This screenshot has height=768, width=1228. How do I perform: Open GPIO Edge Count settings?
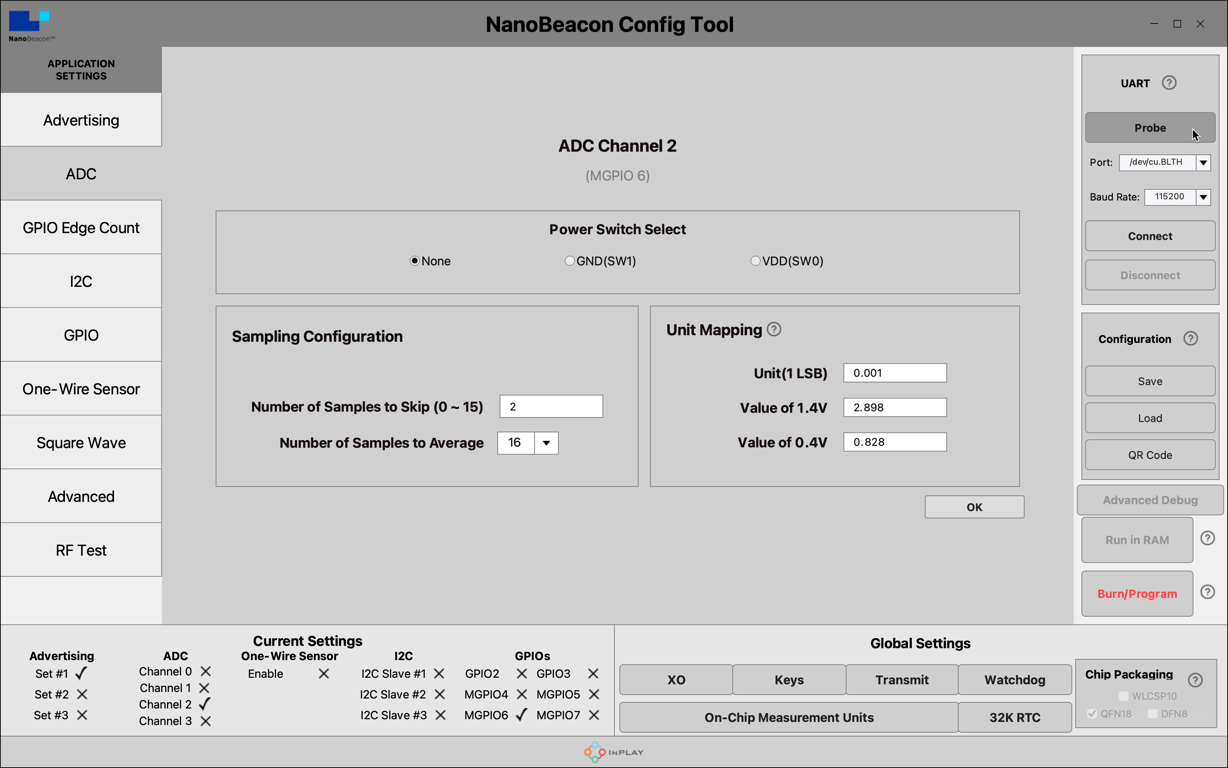(81, 228)
